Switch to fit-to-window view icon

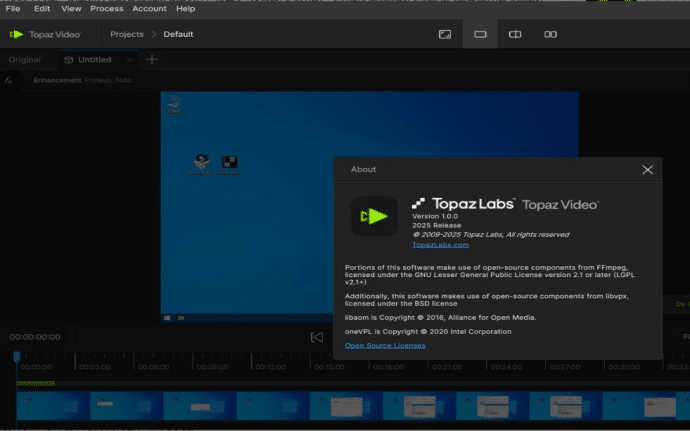point(445,34)
